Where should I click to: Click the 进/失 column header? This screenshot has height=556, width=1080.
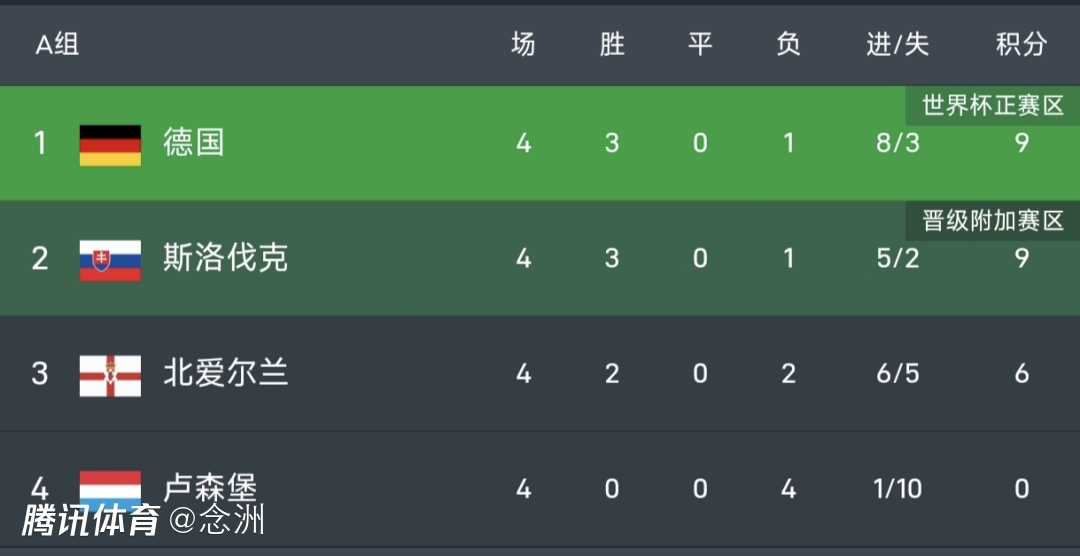coord(897,45)
